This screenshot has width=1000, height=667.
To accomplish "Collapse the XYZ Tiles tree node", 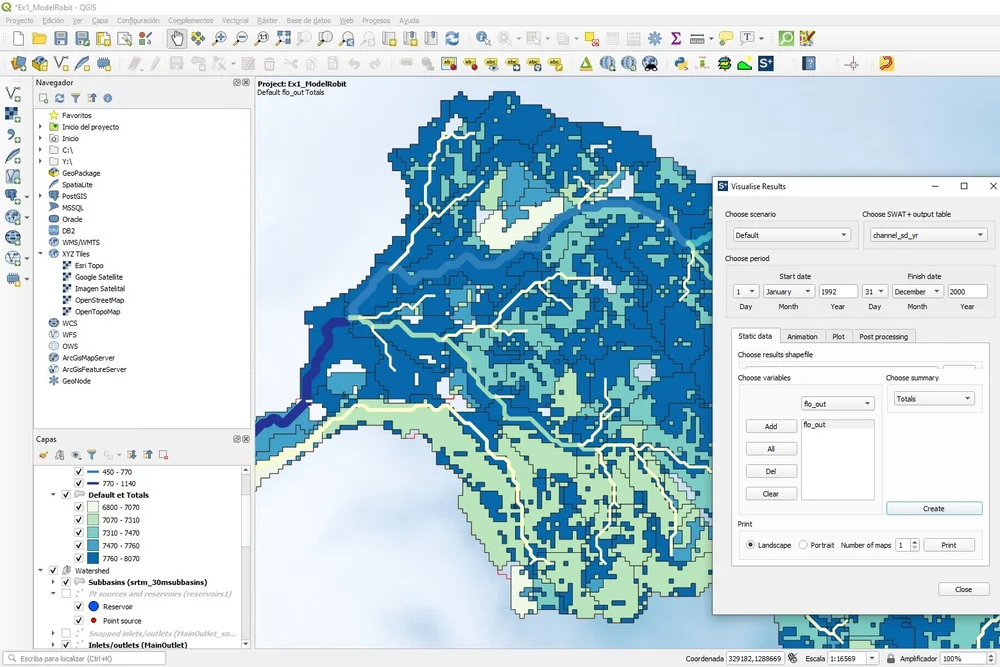I will point(41,254).
